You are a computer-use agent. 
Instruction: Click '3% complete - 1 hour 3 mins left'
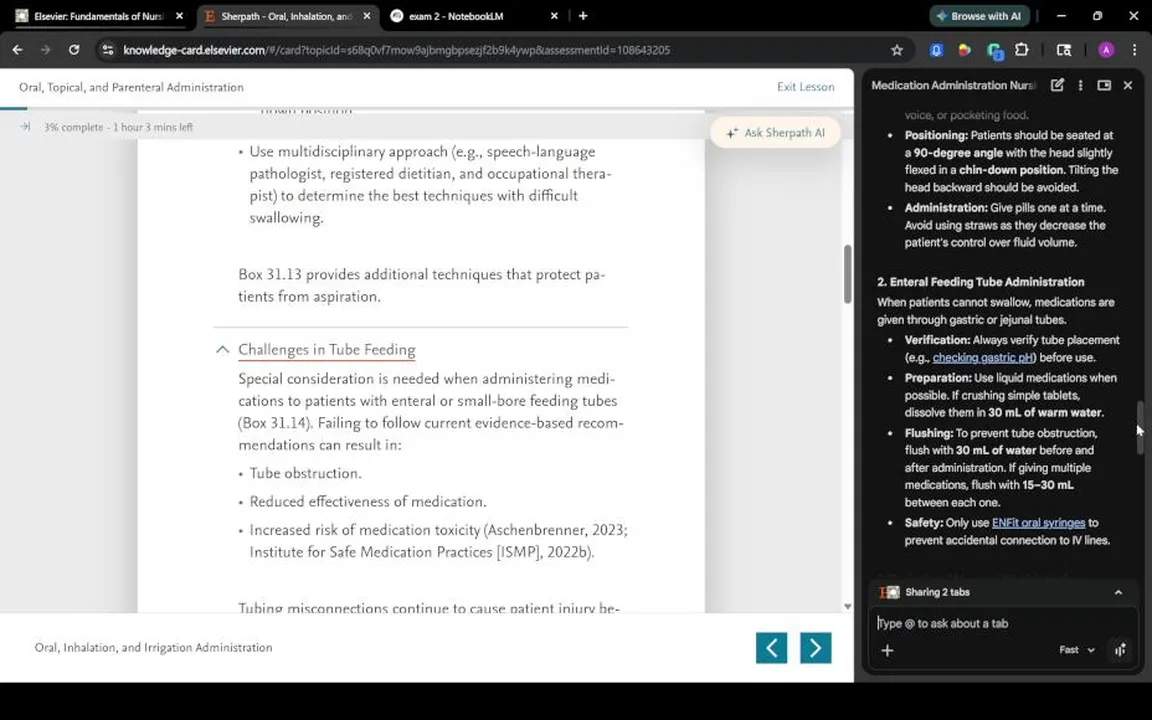118,127
